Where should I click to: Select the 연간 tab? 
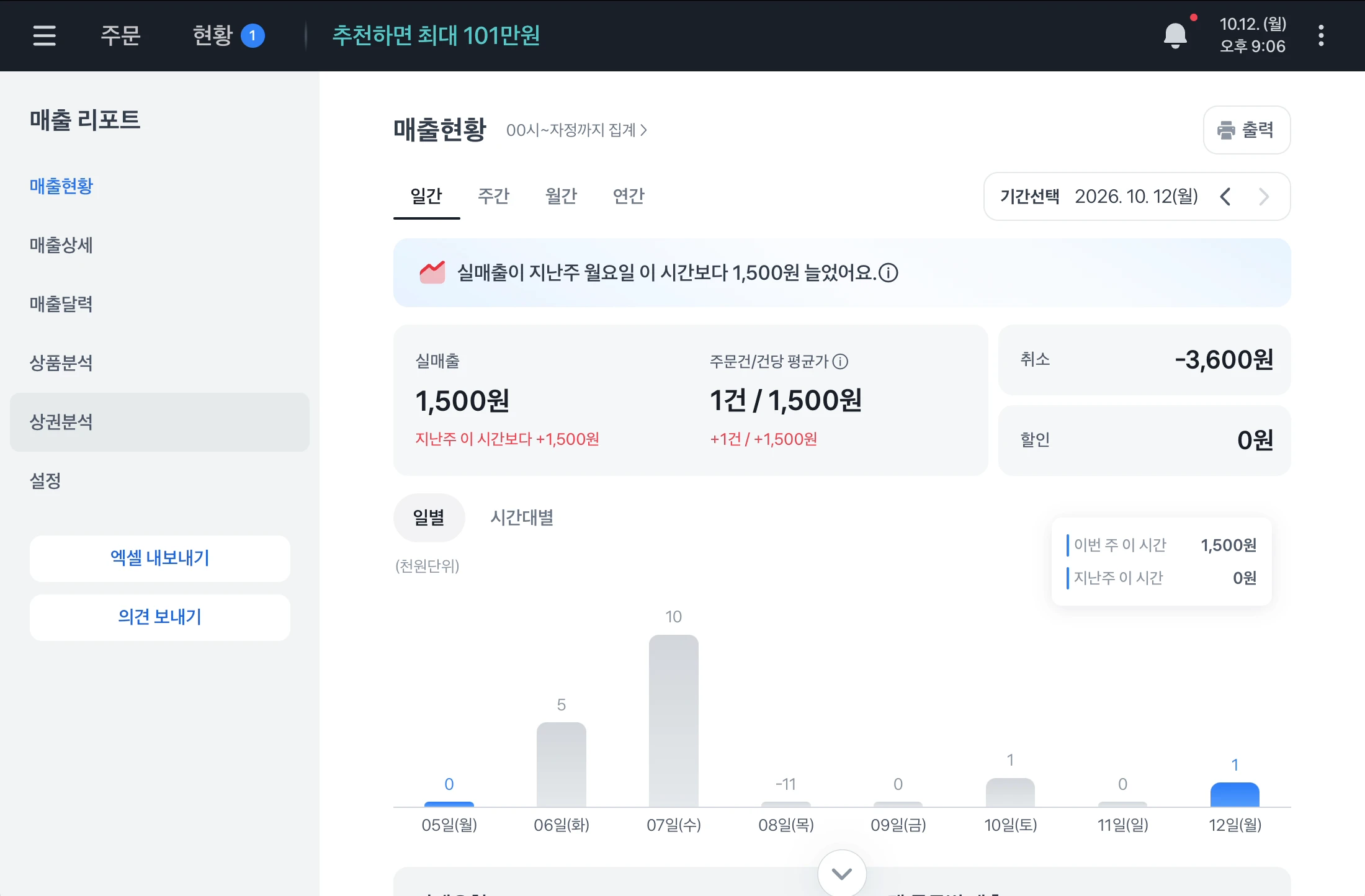coord(629,196)
